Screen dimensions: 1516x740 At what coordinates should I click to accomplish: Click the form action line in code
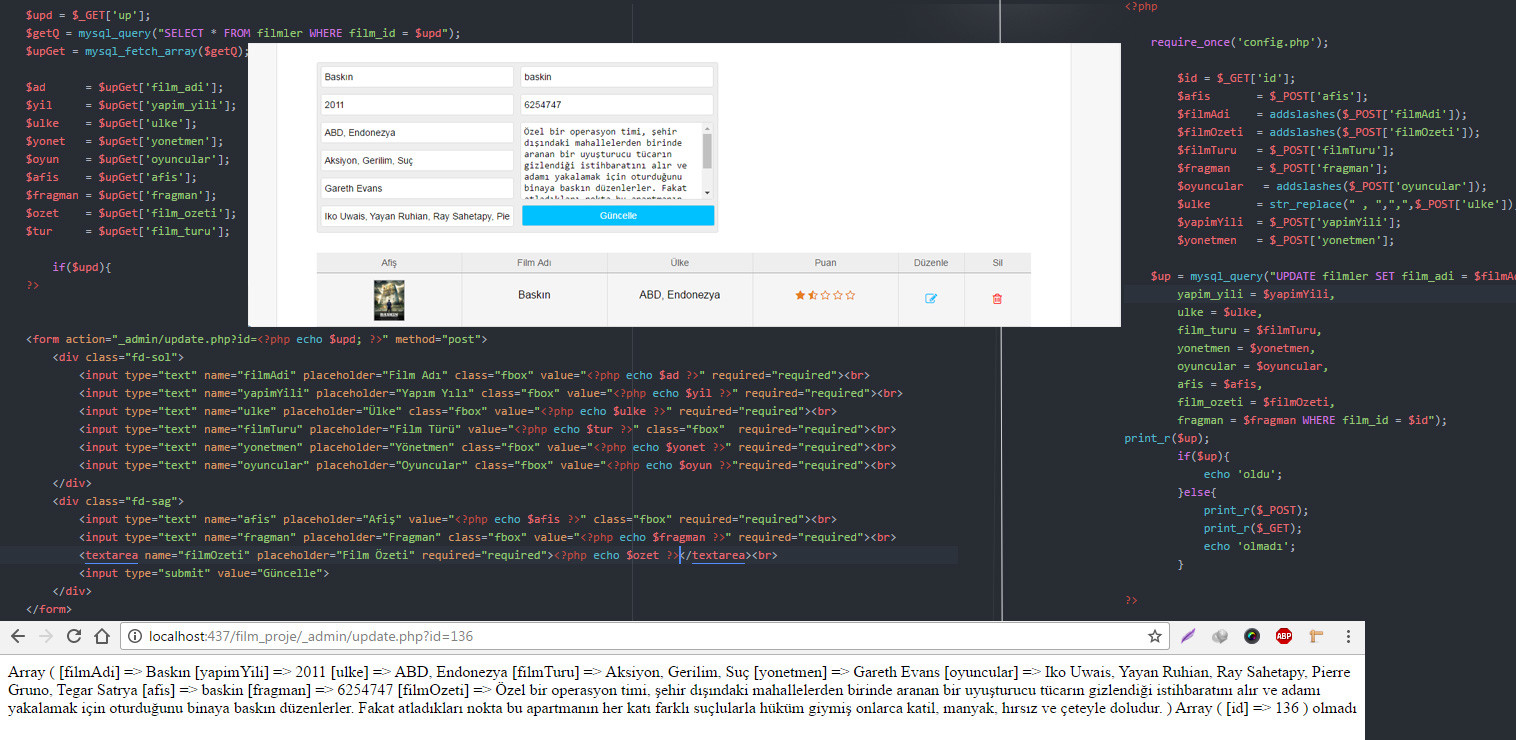(256, 339)
